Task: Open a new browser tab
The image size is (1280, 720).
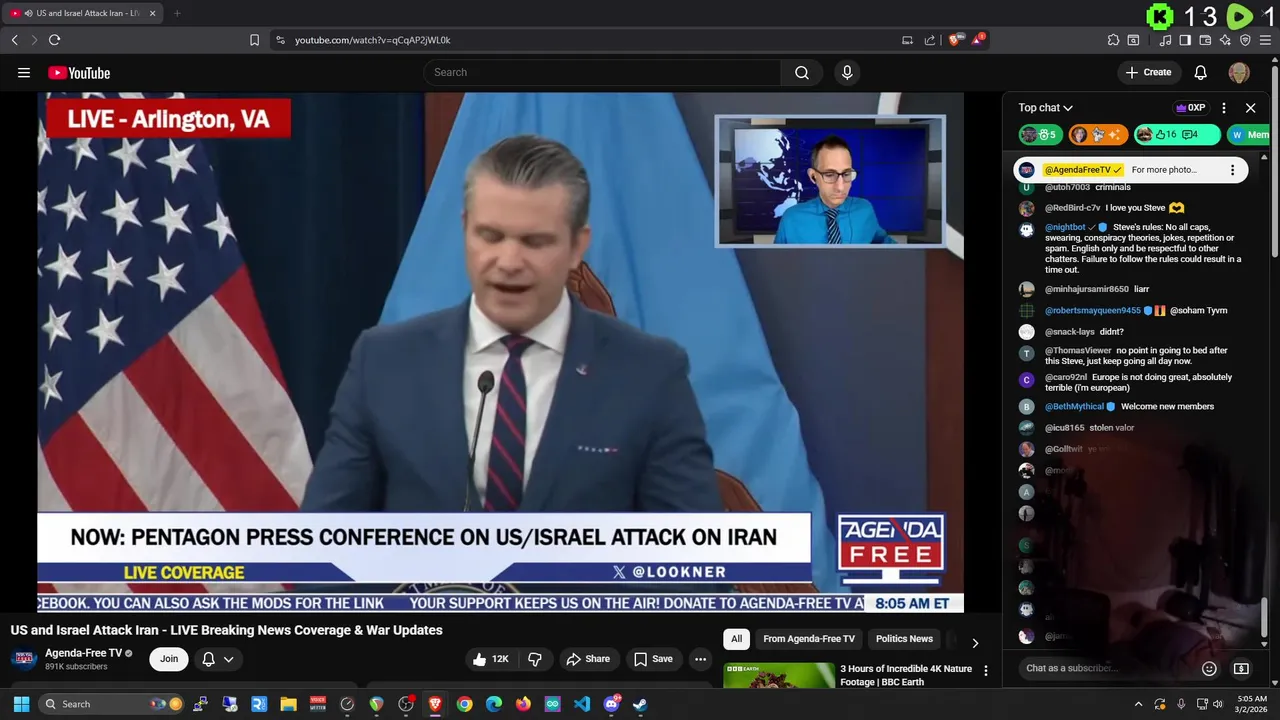Action: pos(177,13)
